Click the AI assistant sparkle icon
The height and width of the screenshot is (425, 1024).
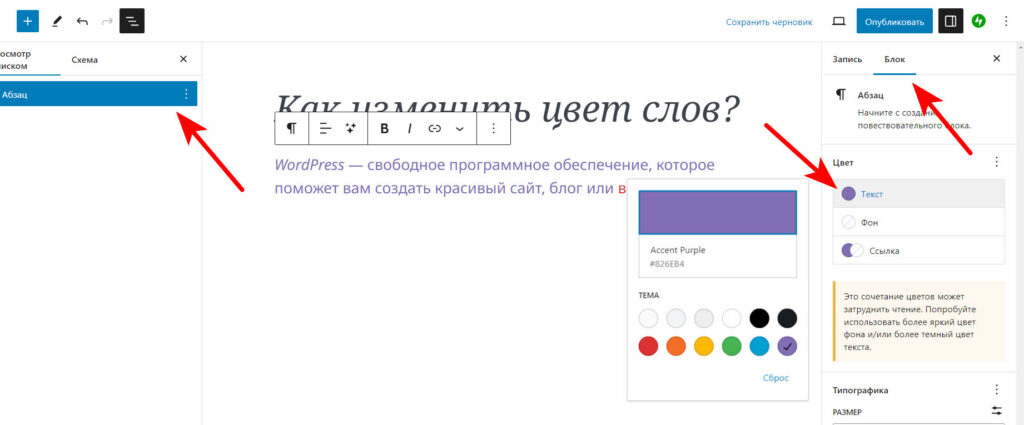point(351,129)
